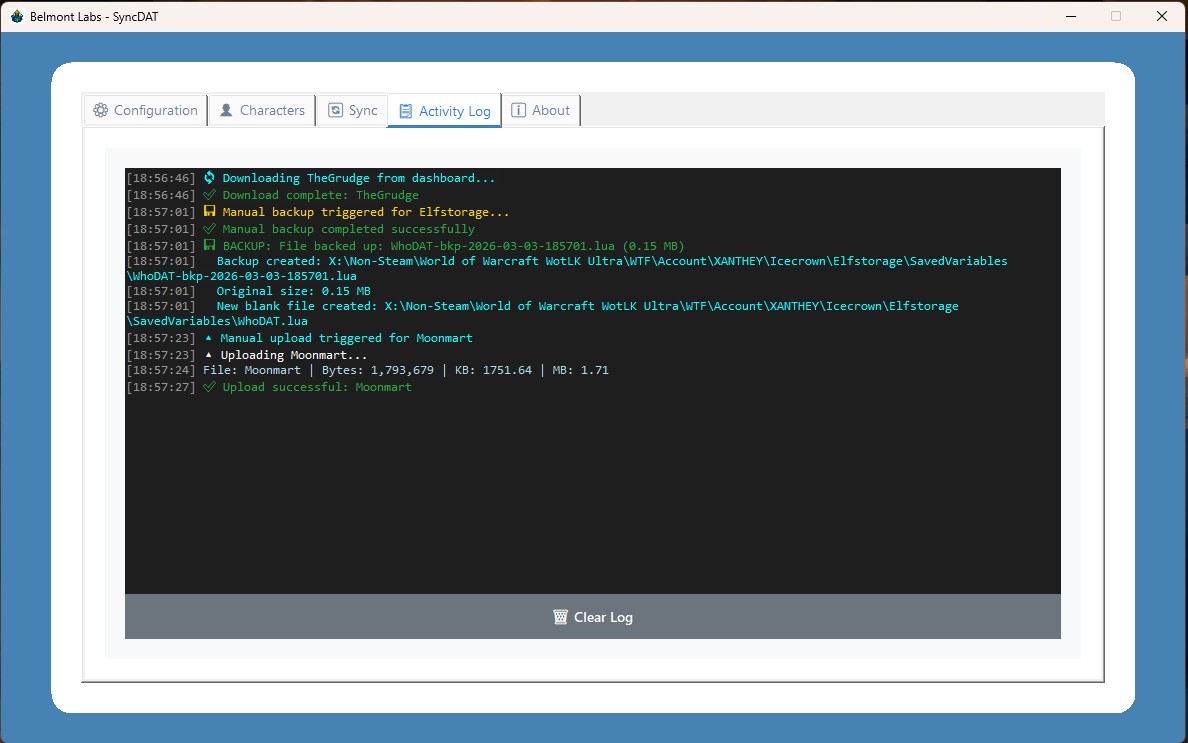1188x743 pixels.
Task: Open the Configuration tab
Action: coord(145,110)
